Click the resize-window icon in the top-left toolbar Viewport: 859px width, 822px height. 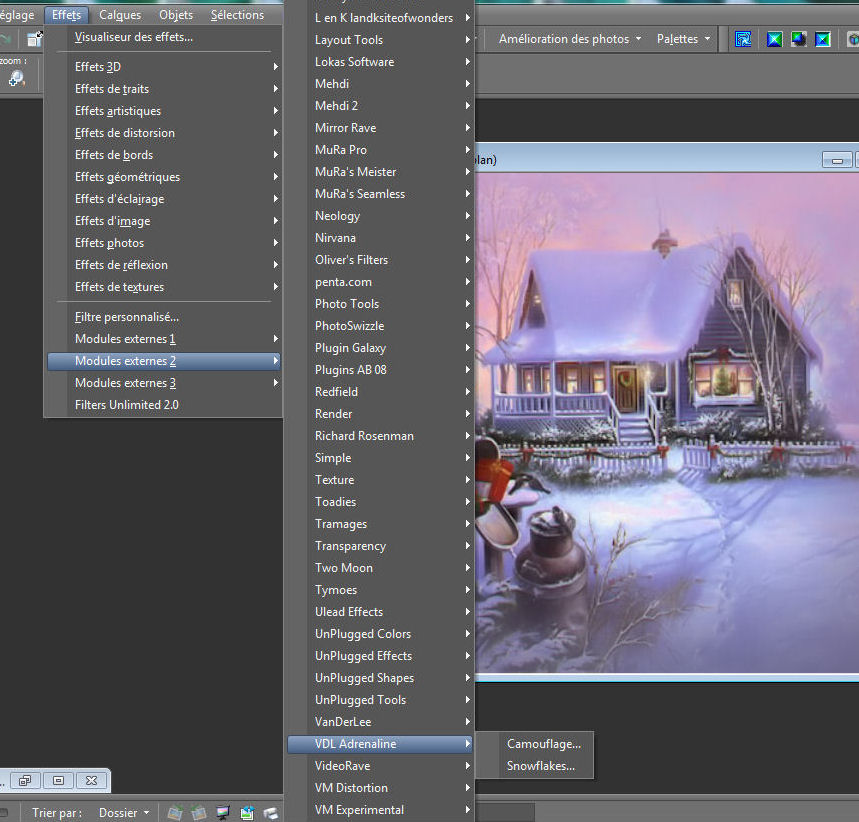(35, 38)
